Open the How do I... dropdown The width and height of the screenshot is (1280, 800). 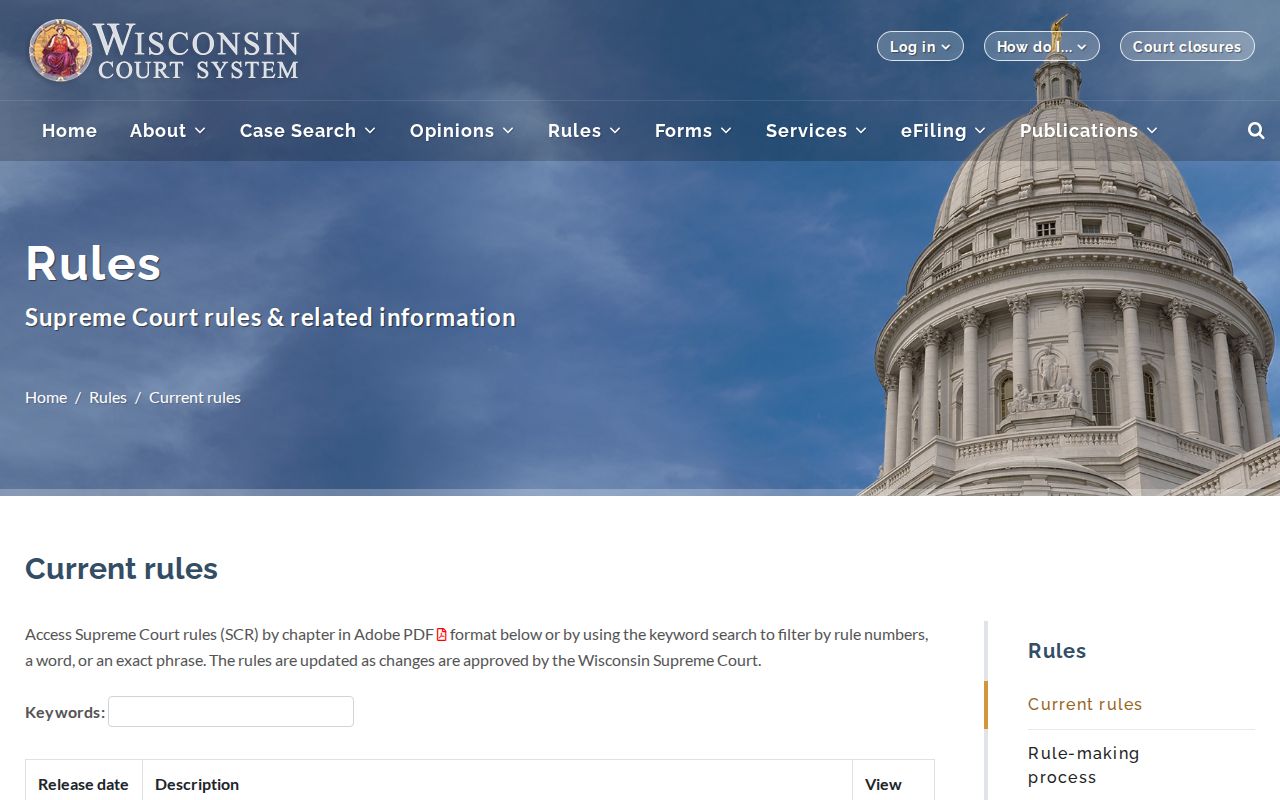[x=1041, y=46]
